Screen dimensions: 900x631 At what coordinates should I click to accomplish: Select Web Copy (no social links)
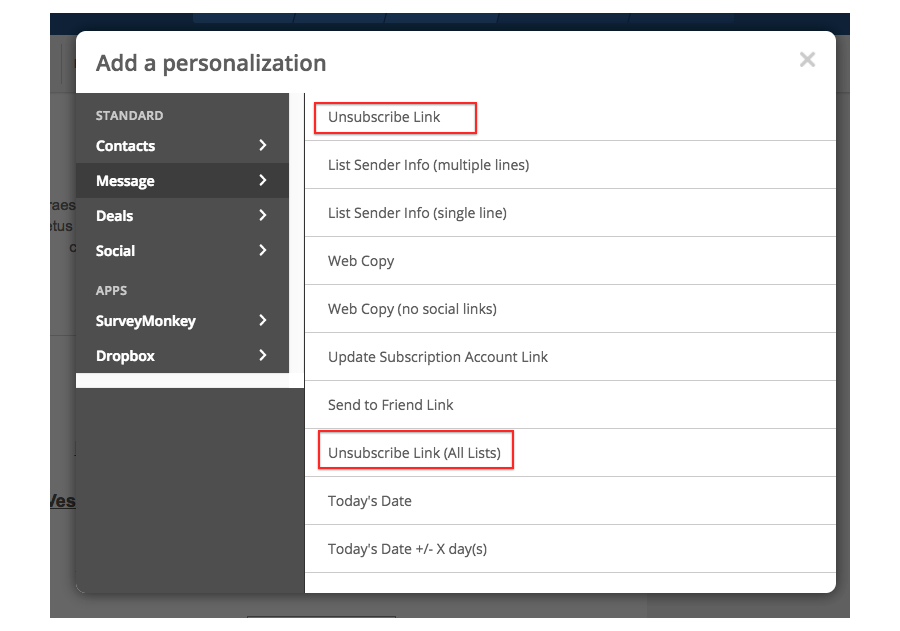tap(412, 309)
